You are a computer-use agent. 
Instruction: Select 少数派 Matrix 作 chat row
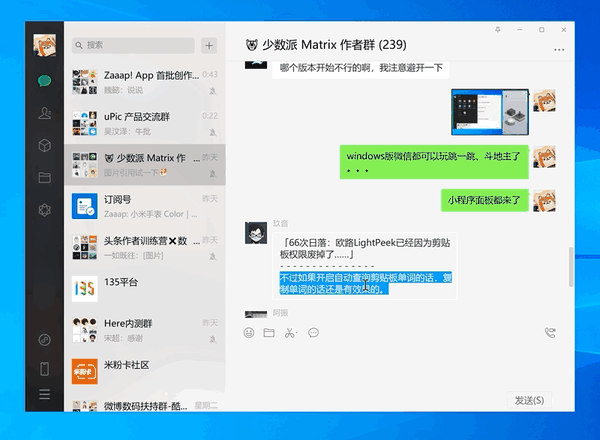coord(145,165)
